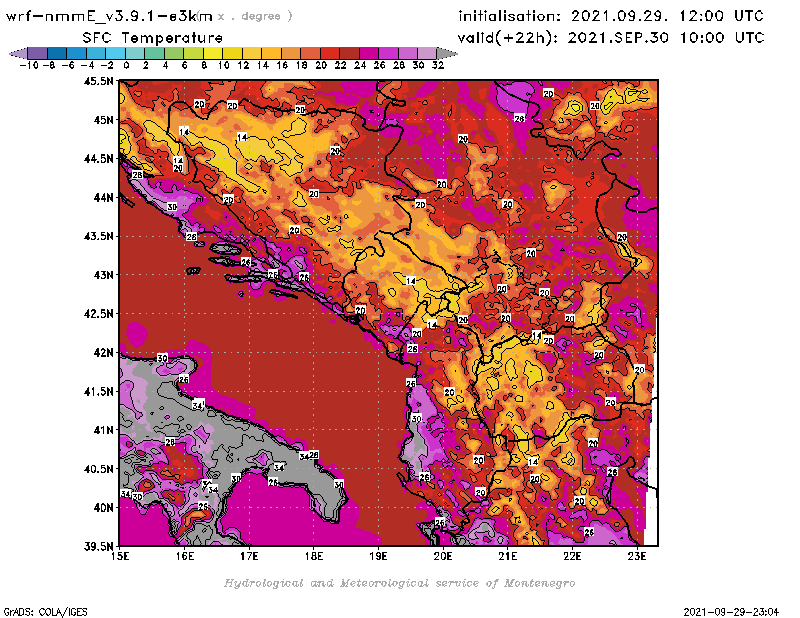Click the 43.5N latitude axis label

[x=98, y=236]
